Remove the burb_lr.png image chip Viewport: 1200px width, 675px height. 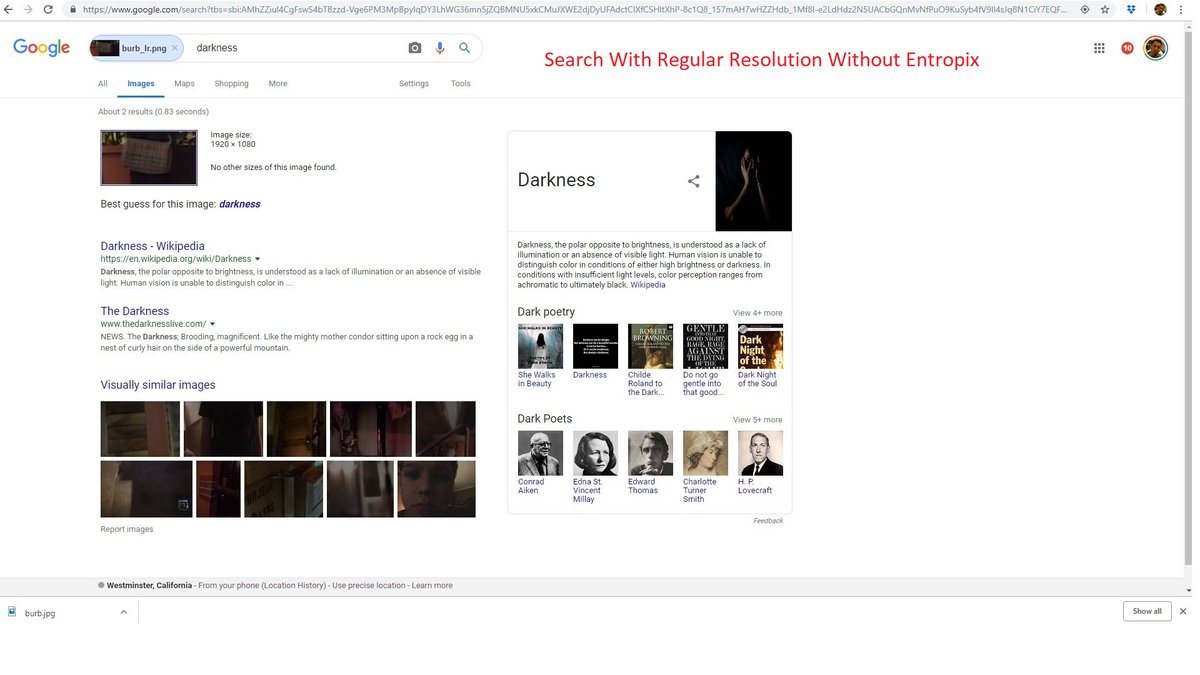point(174,47)
